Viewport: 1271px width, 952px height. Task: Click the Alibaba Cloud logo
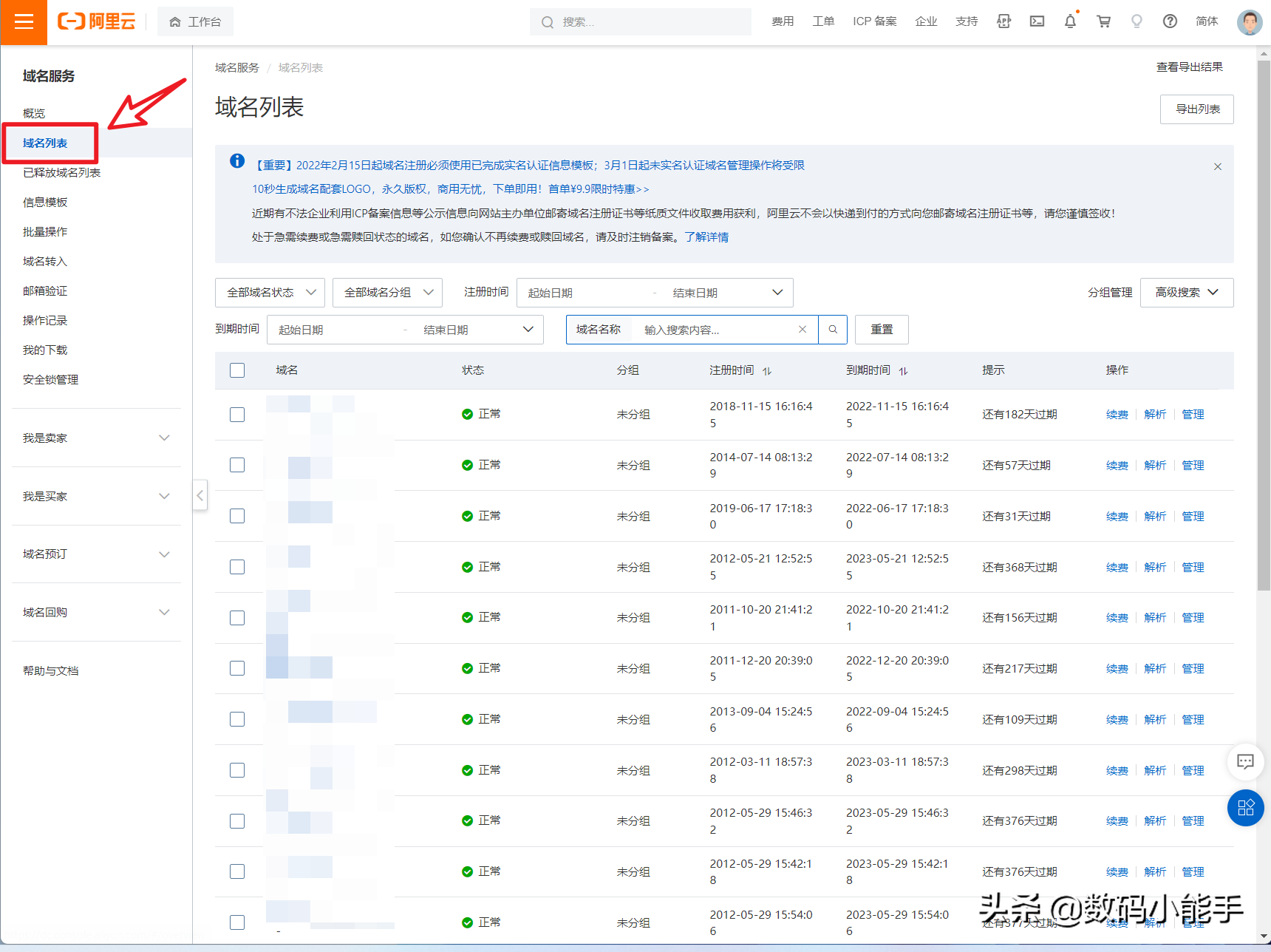pyautogui.click(x=97, y=21)
